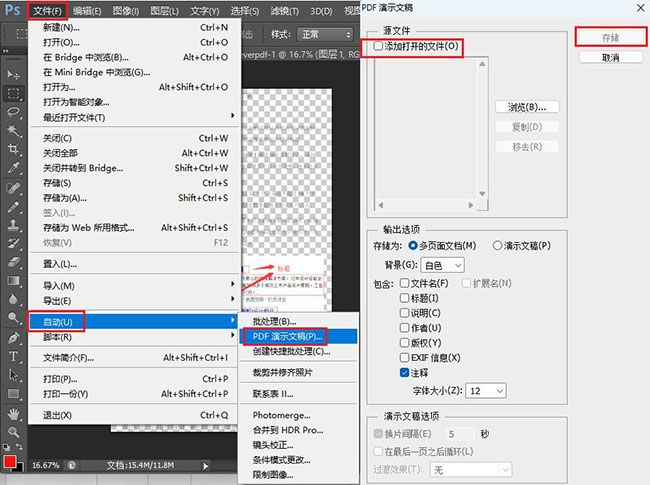Enable the 说明(C) checkbox

[405, 313]
